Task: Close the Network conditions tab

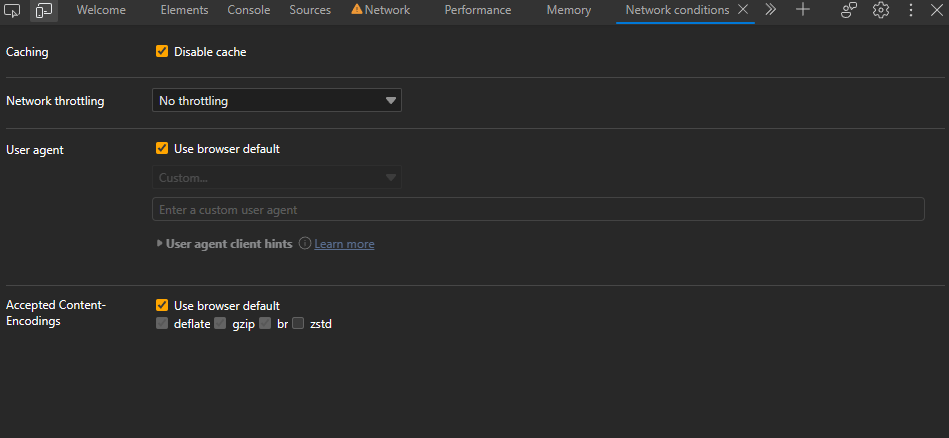Action: click(742, 10)
